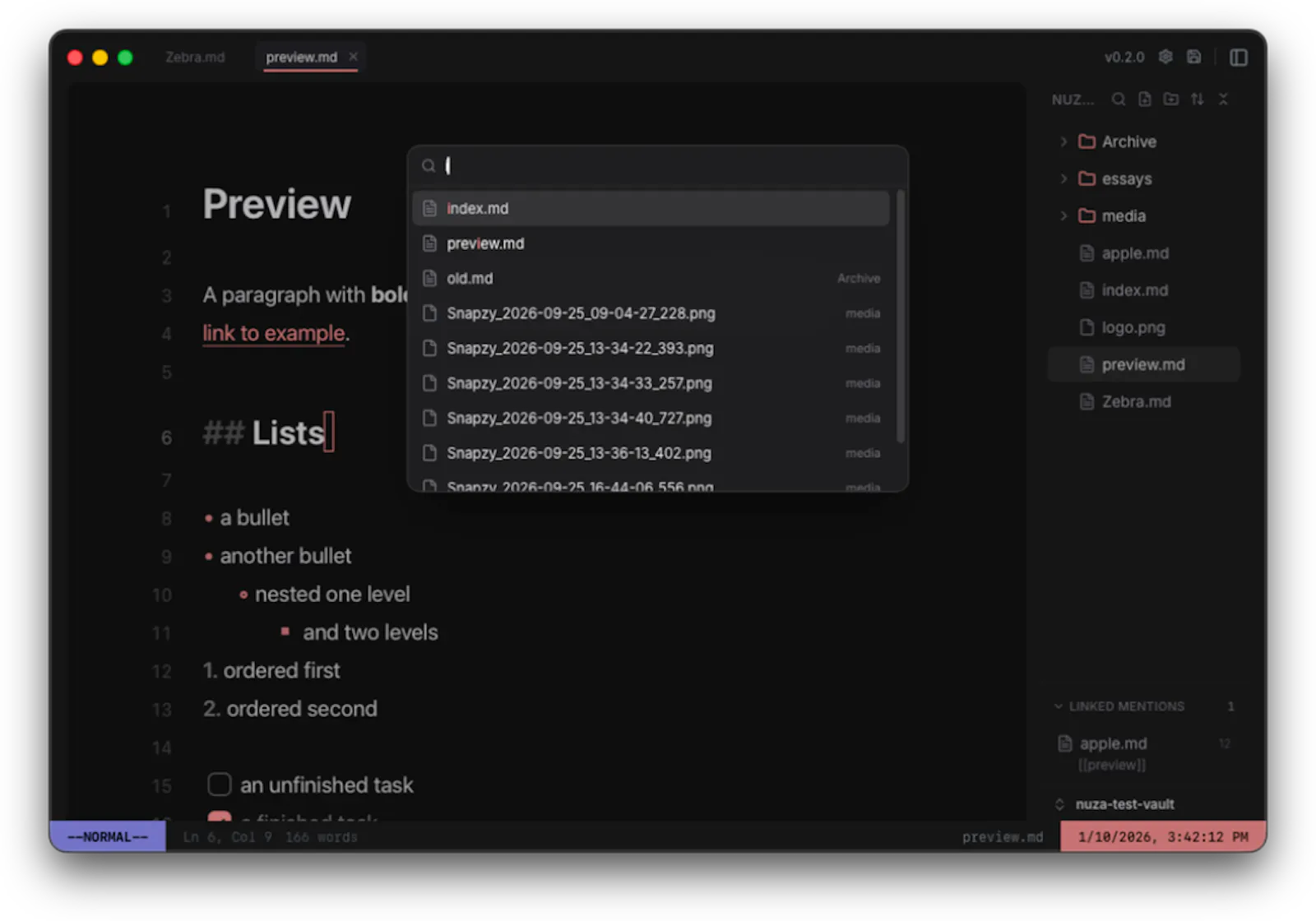Open the settings gear in title bar
Viewport: 1316px width, 921px height.
(1165, 57)
